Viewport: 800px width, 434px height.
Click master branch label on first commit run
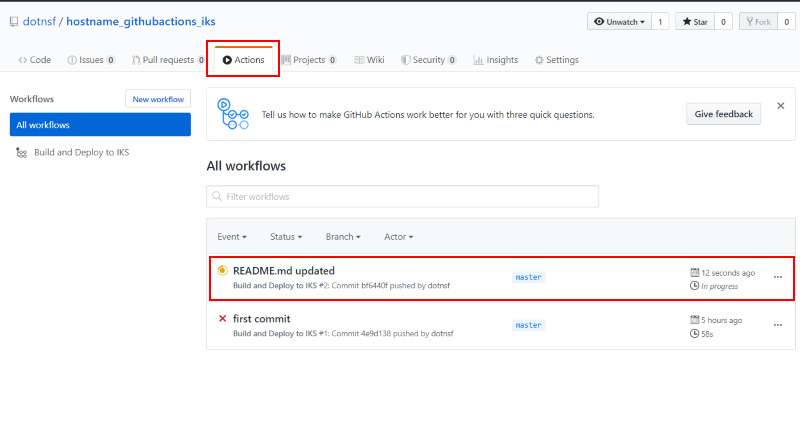(528, 325)
